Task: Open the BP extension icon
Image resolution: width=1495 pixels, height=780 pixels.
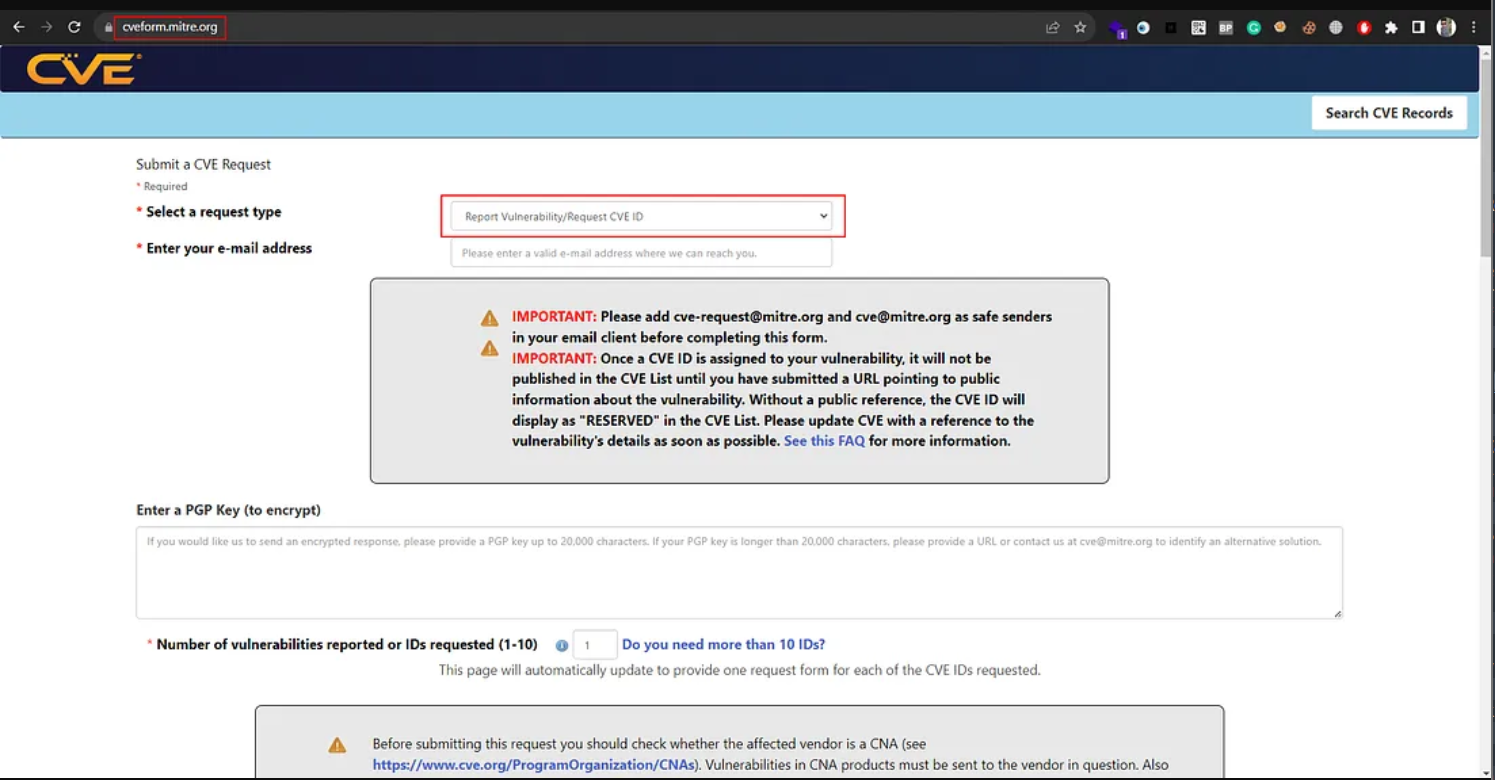Action: click(x=1226, y=28)
